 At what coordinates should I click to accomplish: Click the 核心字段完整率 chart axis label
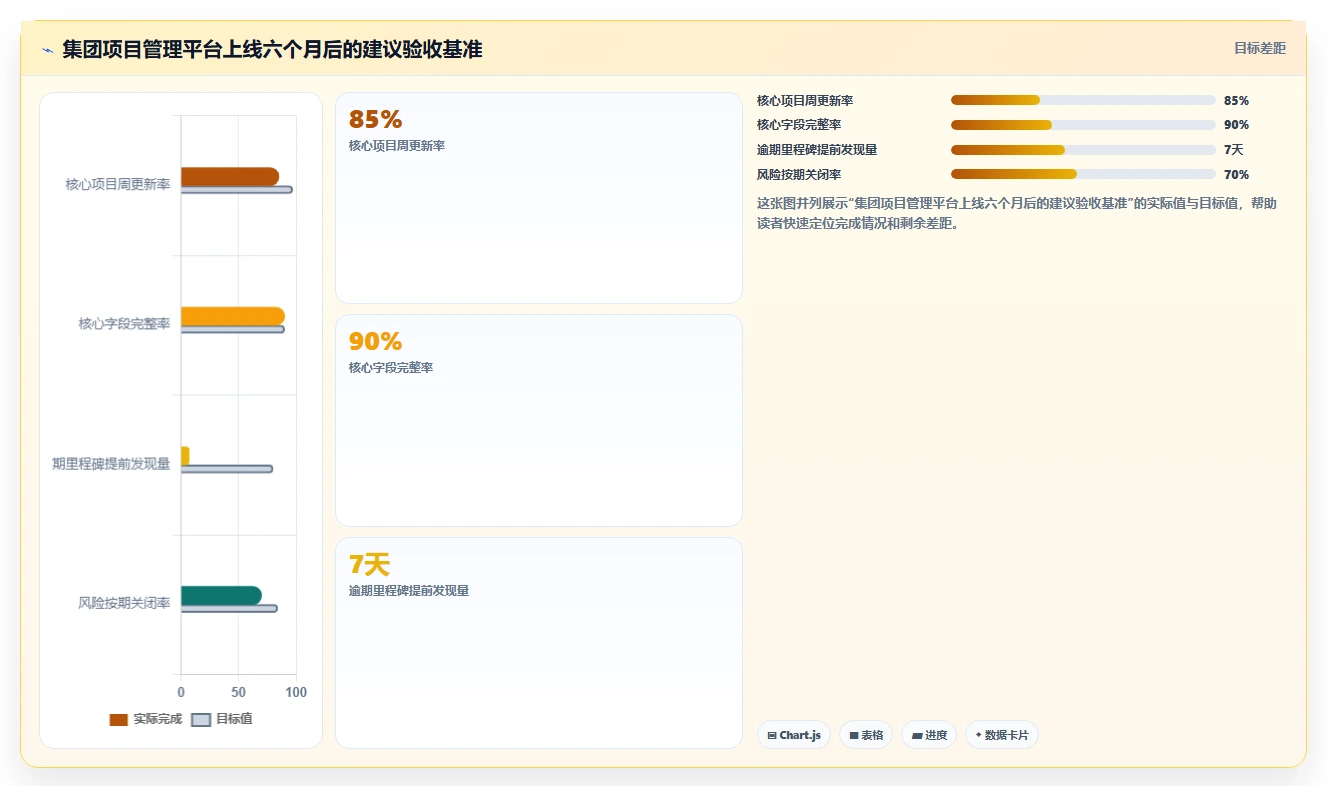124,324
